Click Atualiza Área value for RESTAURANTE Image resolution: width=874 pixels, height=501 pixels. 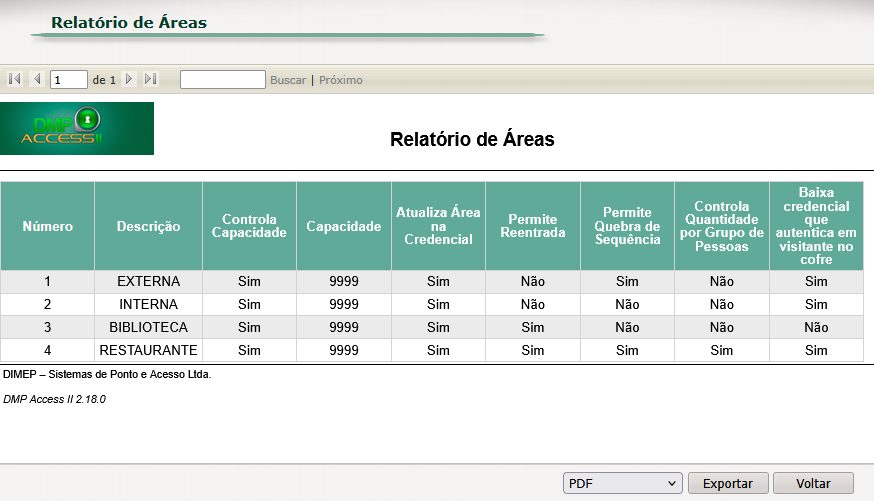pyautogui.click(x=438, y=350)
